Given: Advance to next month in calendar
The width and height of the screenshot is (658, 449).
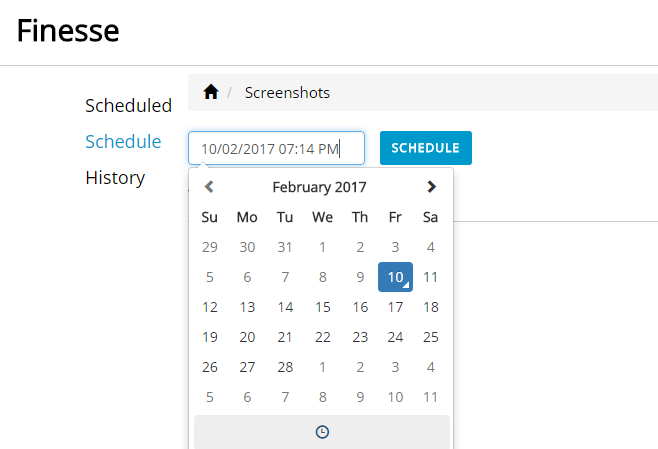Looking at the screenshot, I should point(431,187).
